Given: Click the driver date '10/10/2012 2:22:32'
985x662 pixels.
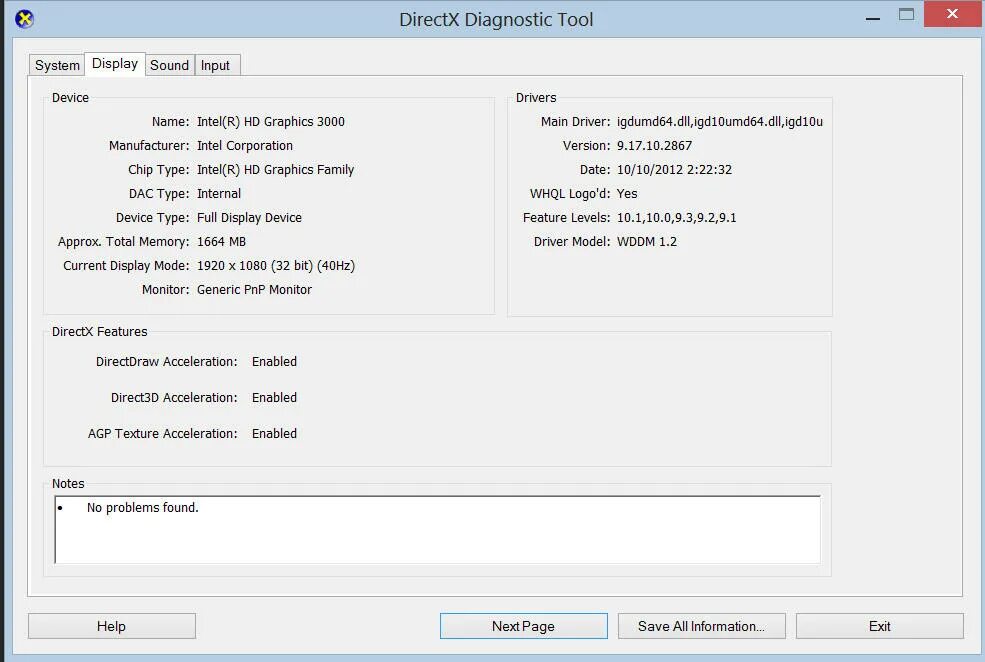Looking at the screenshot, I should click(674, 170).
